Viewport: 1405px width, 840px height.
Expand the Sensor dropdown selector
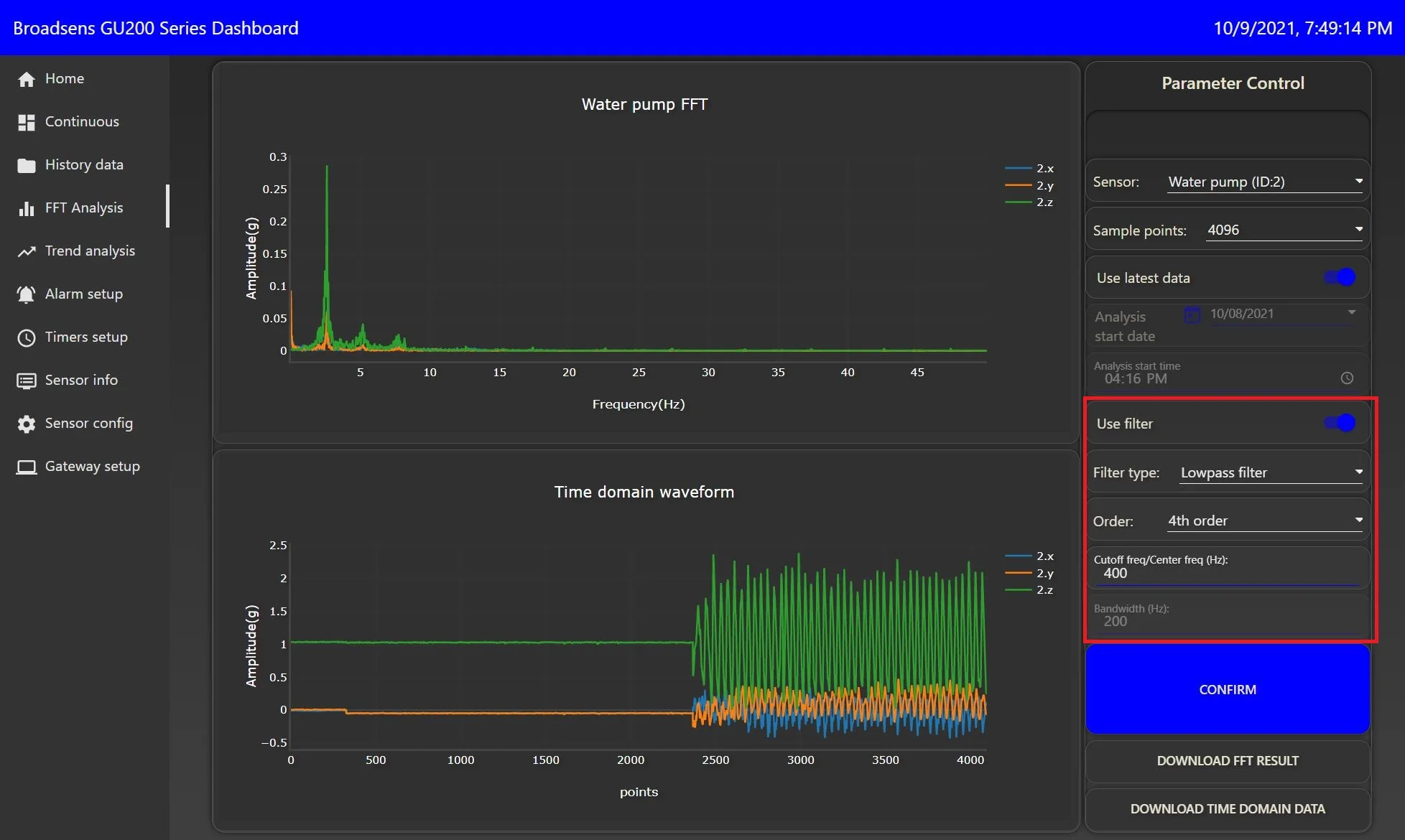pyautogui.click(x=1357, y=181)
